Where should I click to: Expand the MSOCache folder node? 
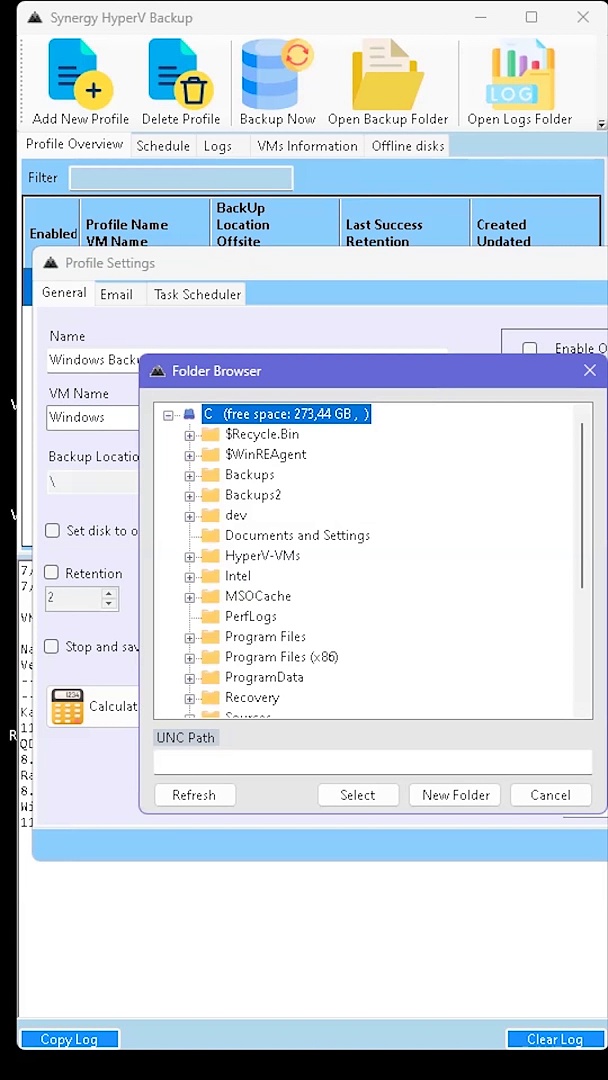pos(190,597)
